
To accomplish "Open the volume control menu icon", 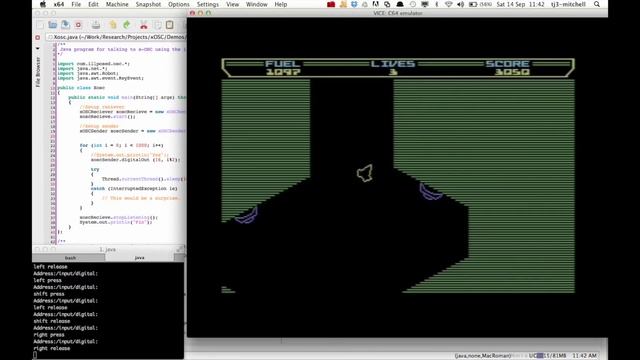I will click(461, 4).
